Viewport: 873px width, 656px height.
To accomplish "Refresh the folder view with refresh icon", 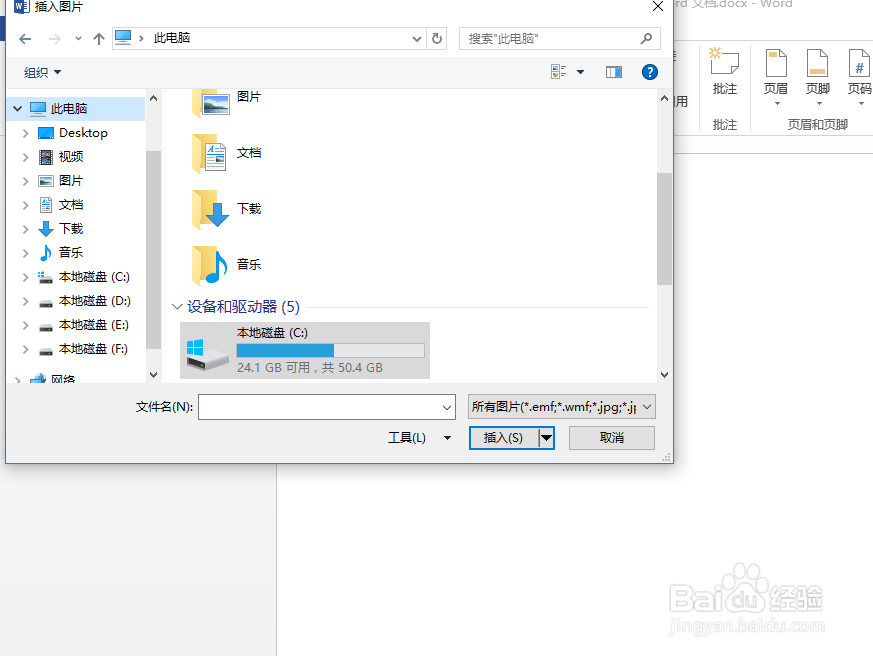I will (437, 38).
